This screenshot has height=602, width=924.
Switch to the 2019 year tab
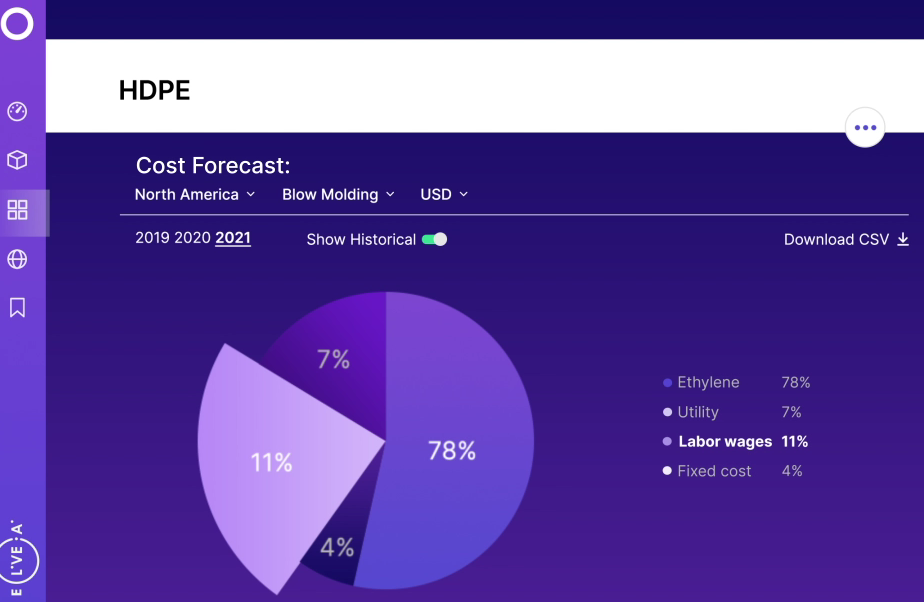(153, 238)
